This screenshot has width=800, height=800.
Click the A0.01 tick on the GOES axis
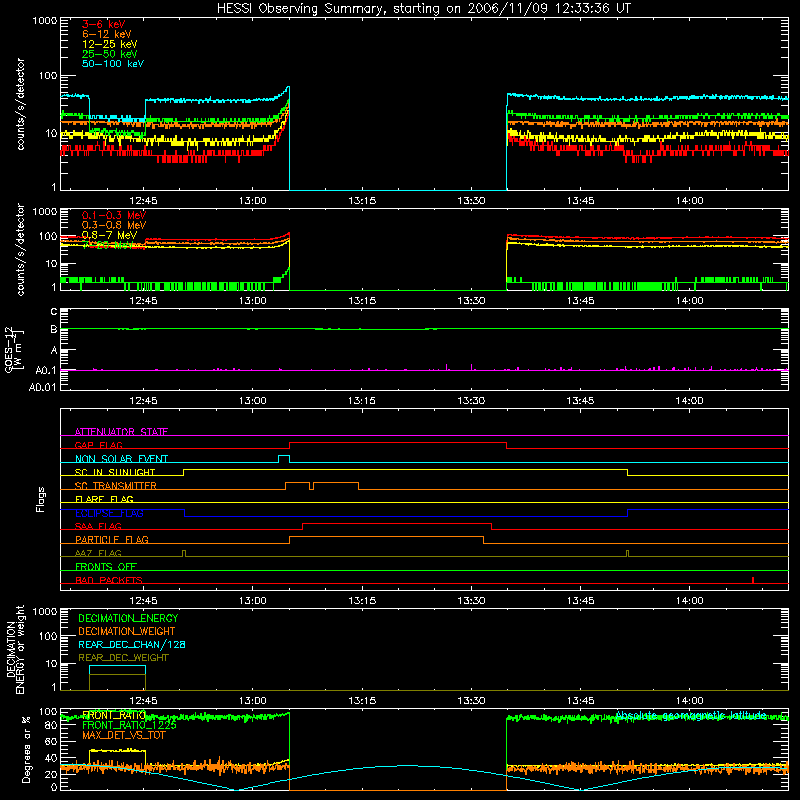(x=42, y=387)
